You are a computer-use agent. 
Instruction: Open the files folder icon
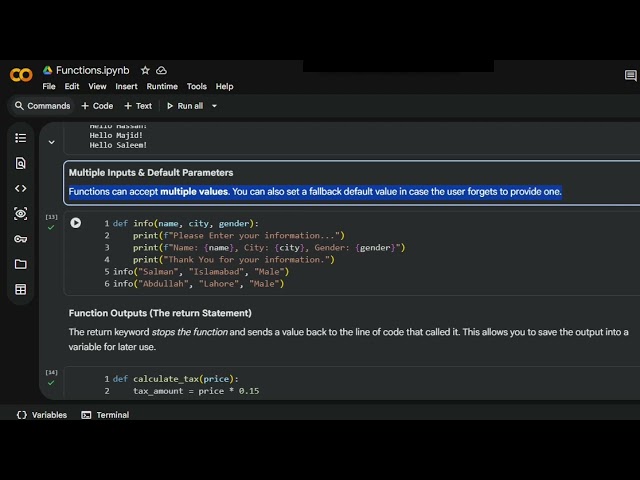(20, 264)
